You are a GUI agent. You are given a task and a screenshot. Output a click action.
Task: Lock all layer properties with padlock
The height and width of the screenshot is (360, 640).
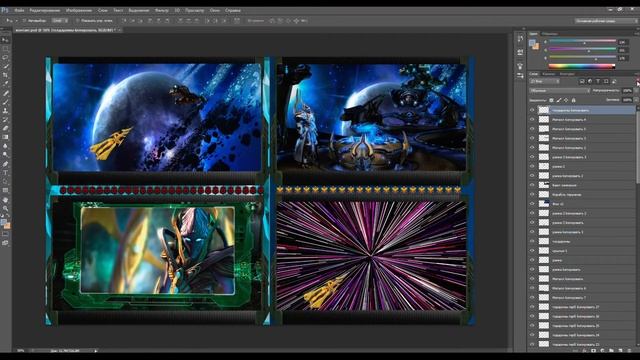point(573,100)
